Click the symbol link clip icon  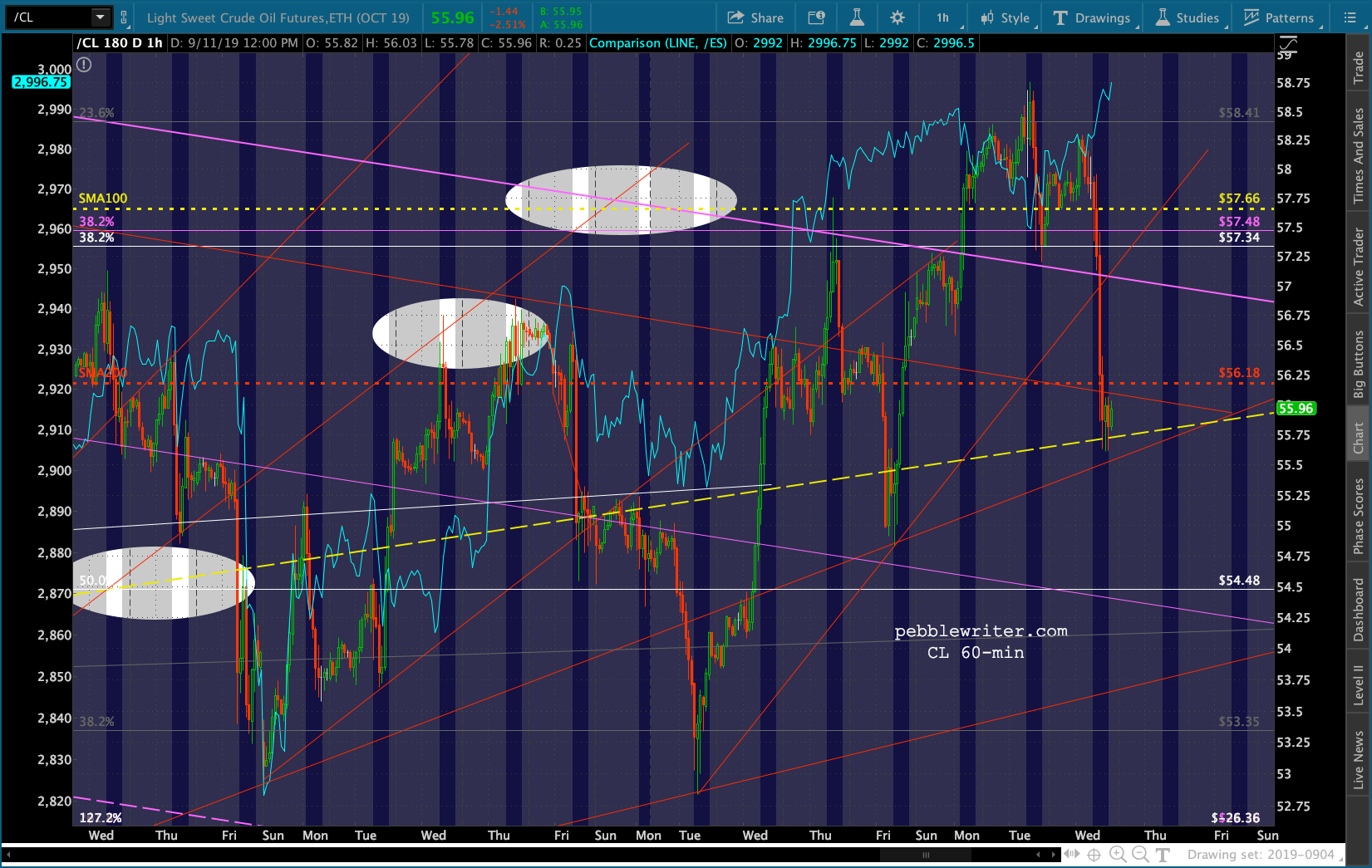click(x=124, y=17)
